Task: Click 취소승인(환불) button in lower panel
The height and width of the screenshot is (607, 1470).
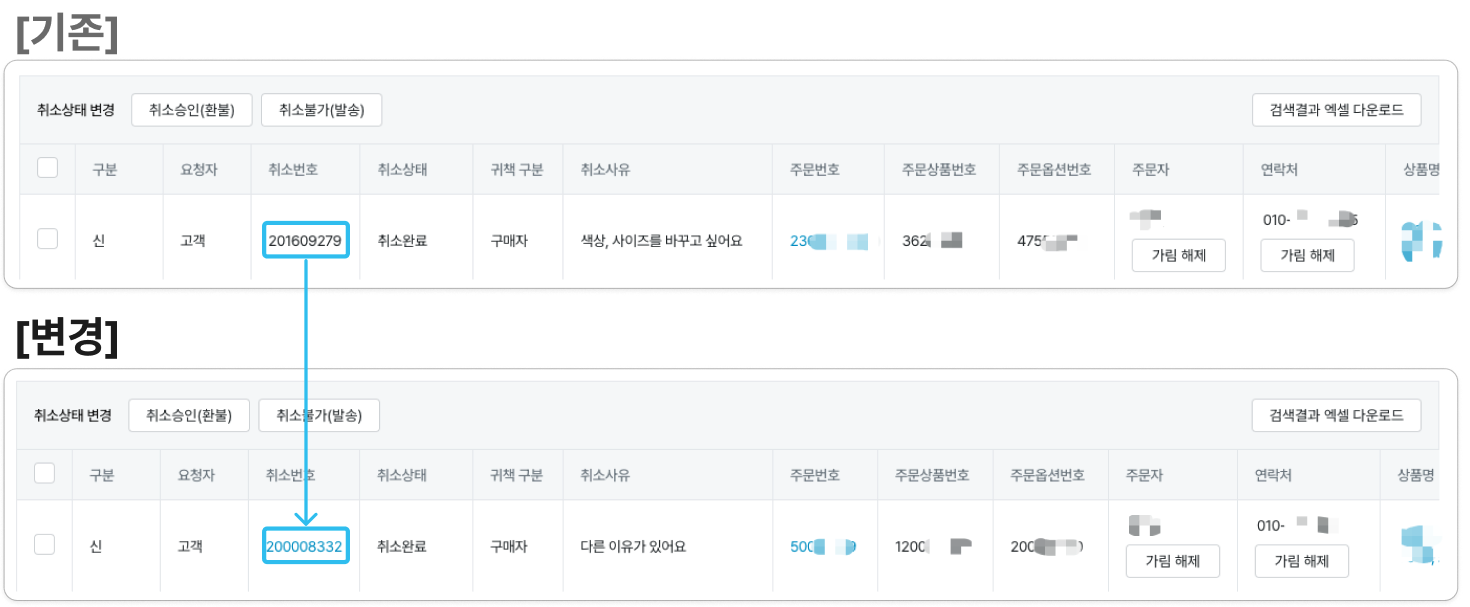Action: (x=189, y=415)
